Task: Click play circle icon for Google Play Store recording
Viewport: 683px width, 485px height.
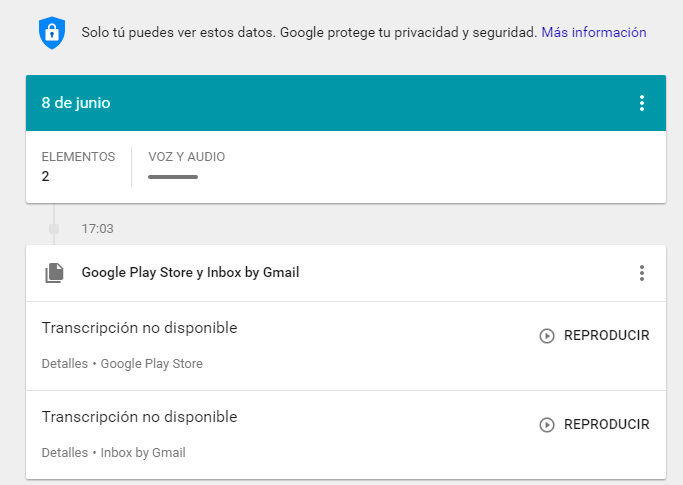Action: (x=547, y=336)
